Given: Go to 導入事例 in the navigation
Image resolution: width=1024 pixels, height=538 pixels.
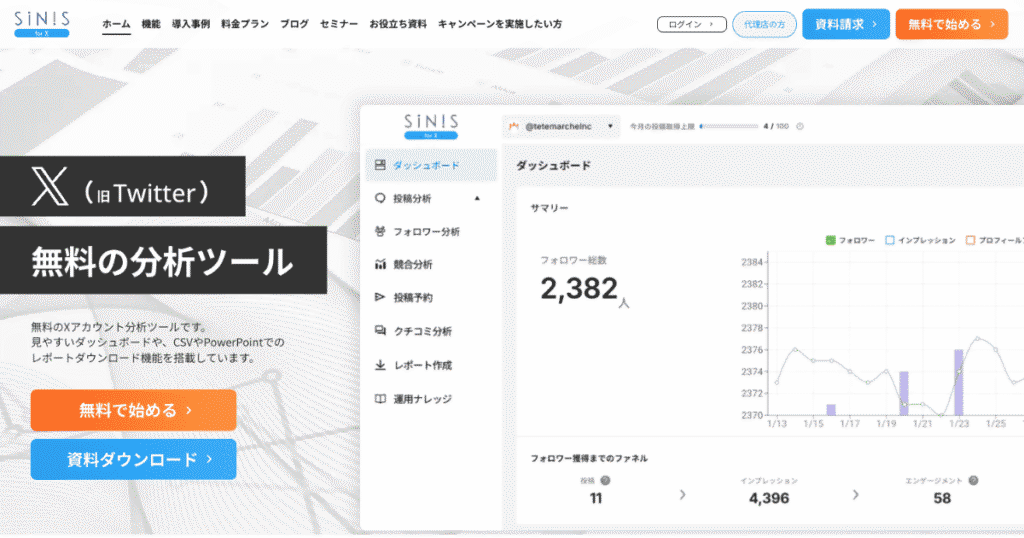Looking at the screenshot, I should coord(191,24).
